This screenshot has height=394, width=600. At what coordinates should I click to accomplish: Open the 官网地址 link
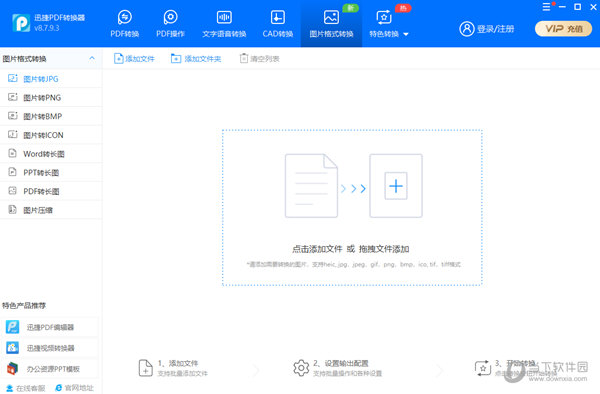pyautogui.click(x=75, y=388)
